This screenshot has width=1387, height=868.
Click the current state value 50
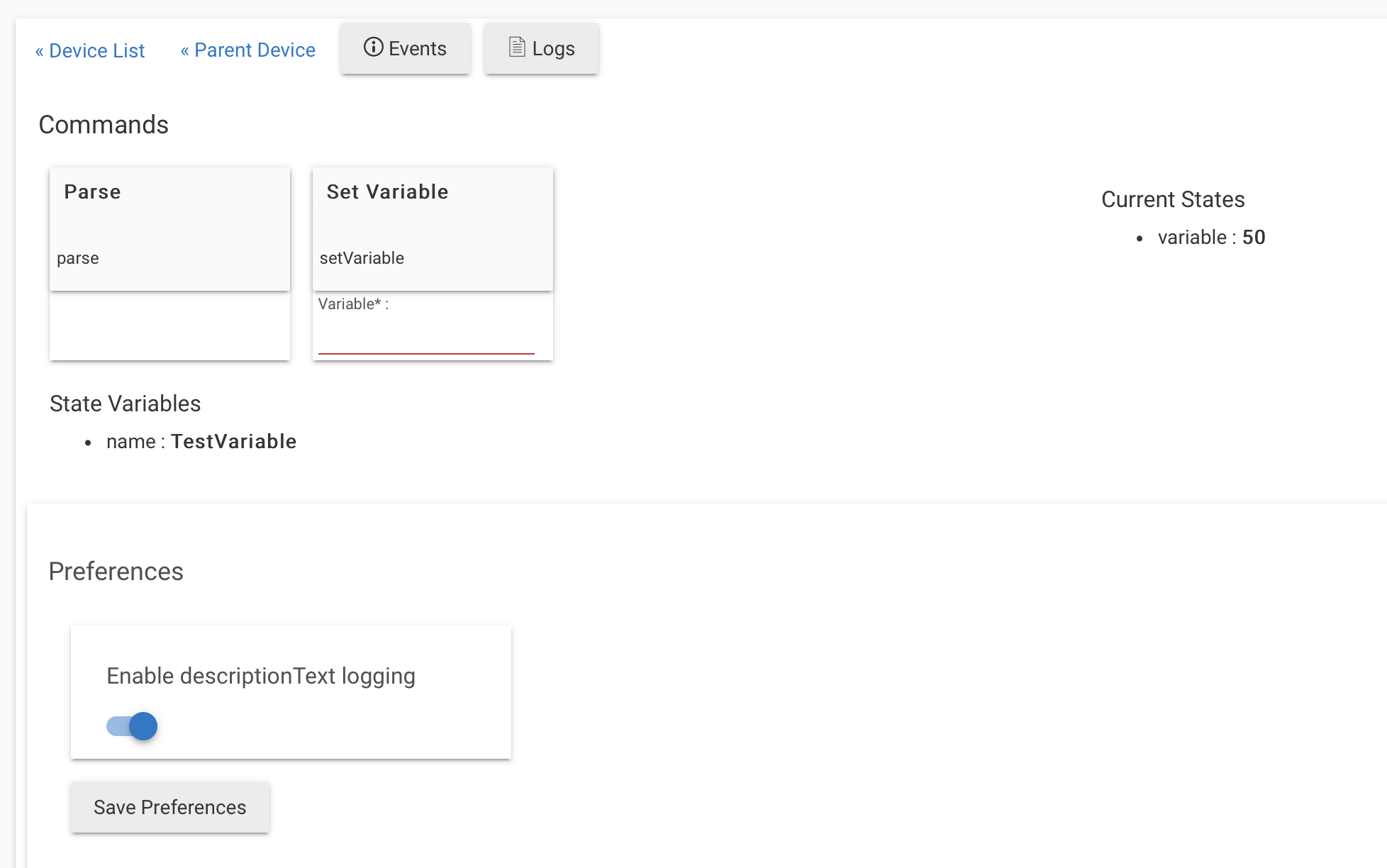[x=1253, y=237]
